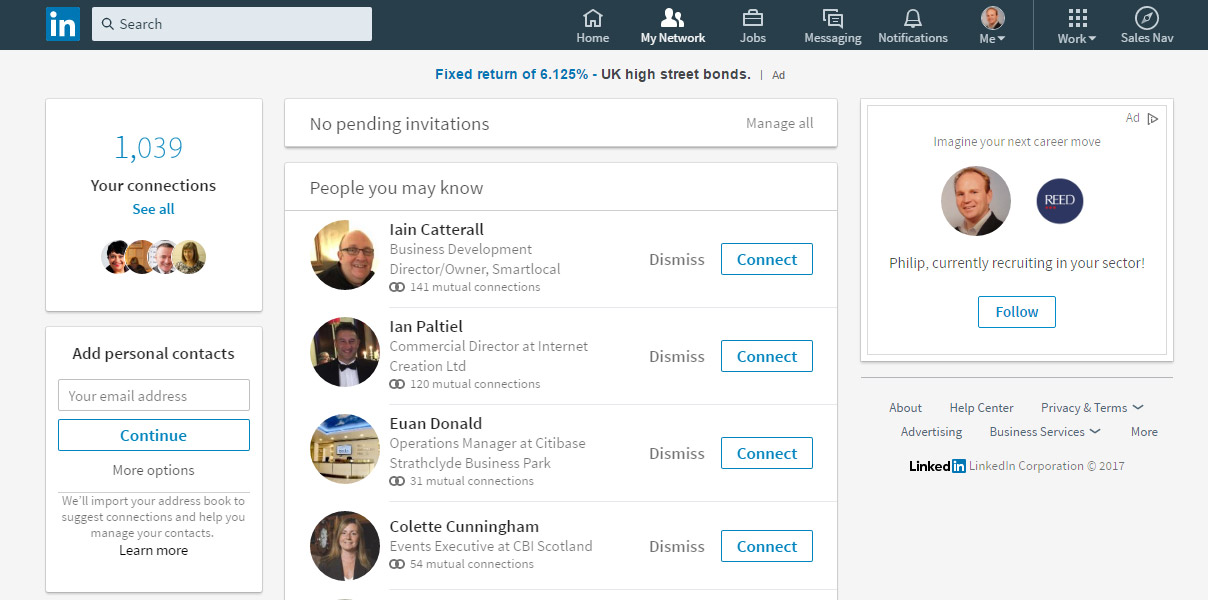Click the search magnifier icon
Viewport: 1208px width, 600px height.
pyautogui.click(x=107, y=23)
